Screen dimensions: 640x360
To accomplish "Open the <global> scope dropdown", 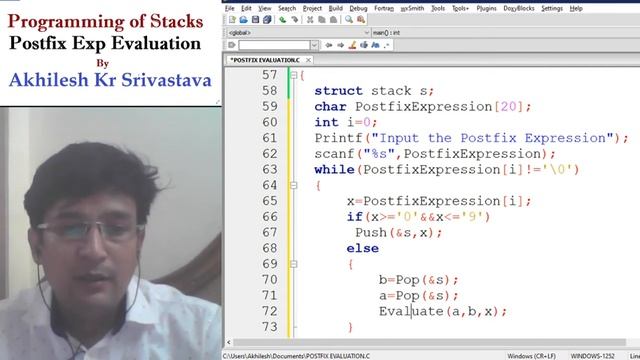I will click(x=298, y=32).
